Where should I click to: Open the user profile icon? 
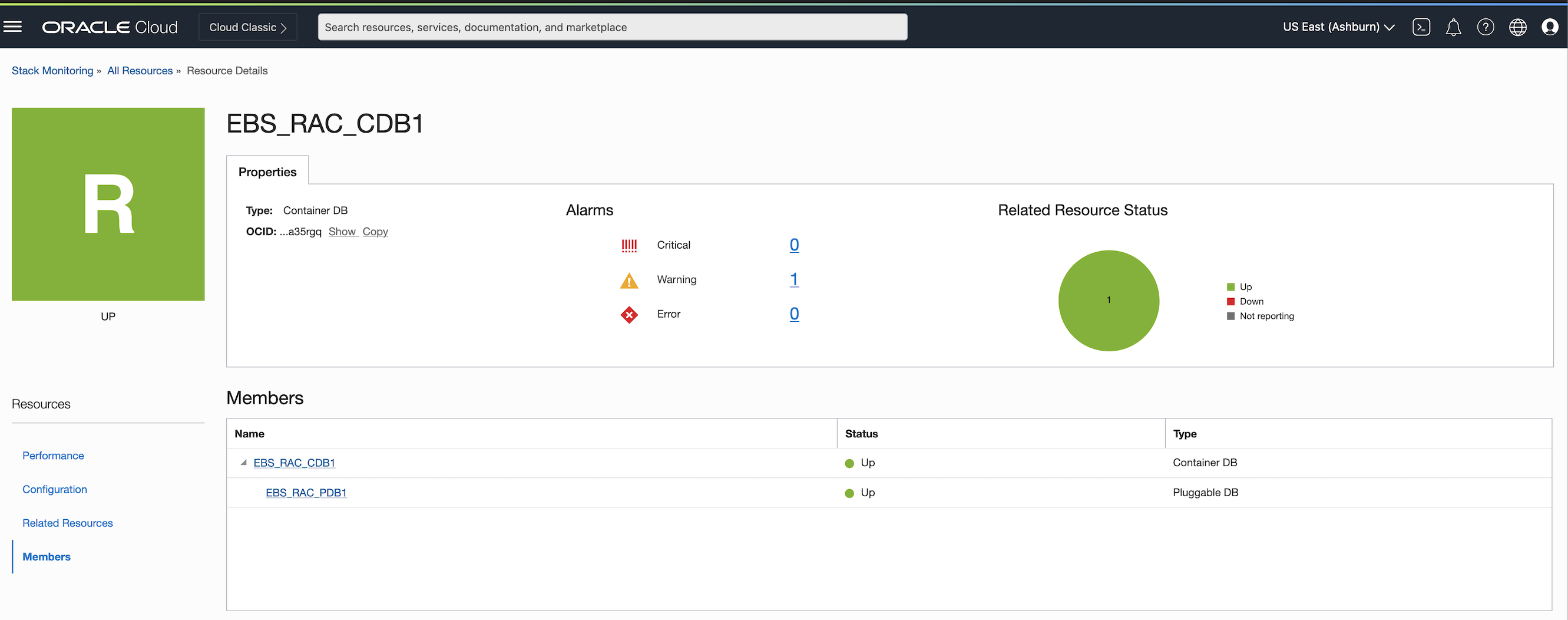pos(1550,27)
